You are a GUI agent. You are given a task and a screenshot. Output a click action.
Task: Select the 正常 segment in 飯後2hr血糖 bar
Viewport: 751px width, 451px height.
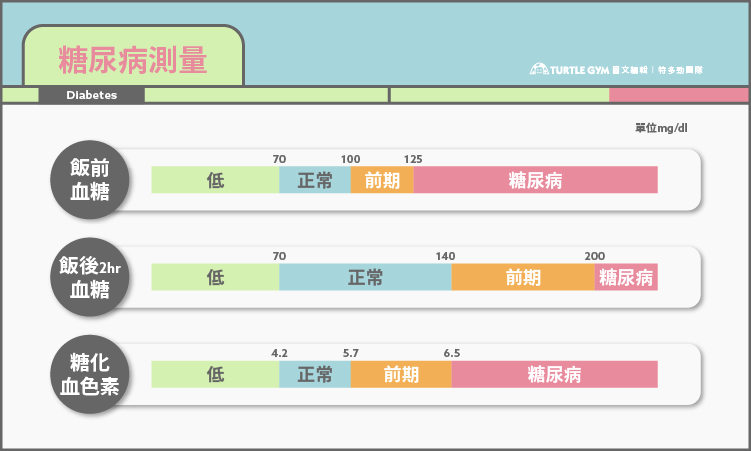tap(365, 277)
